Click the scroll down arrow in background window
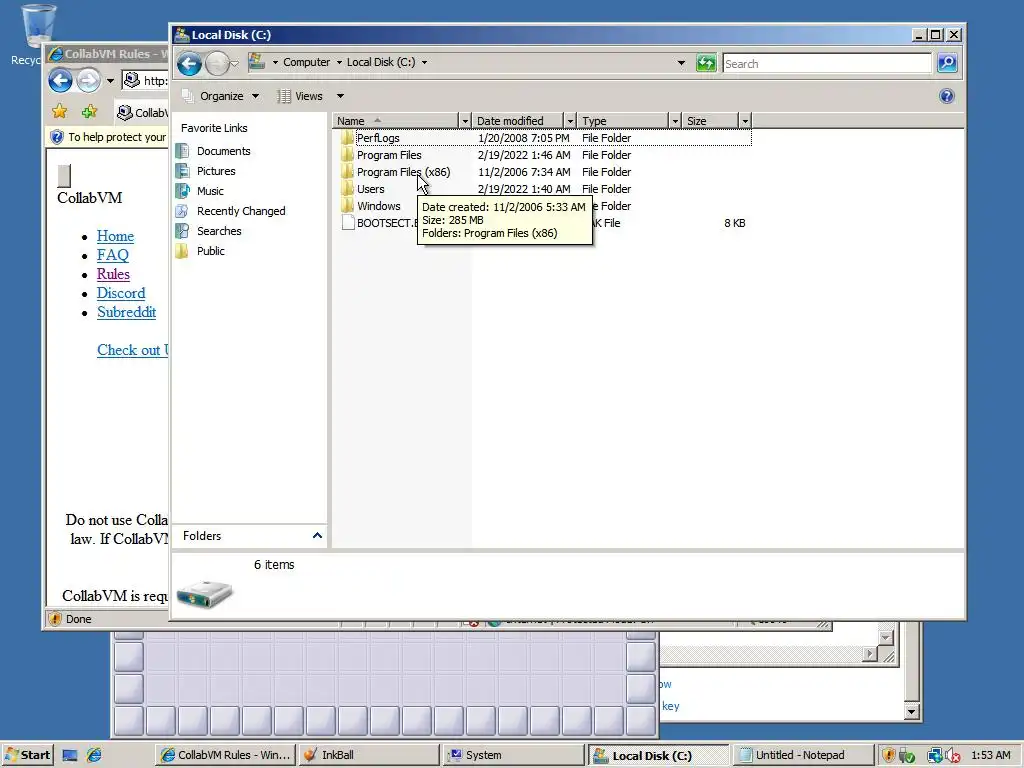 912,711
